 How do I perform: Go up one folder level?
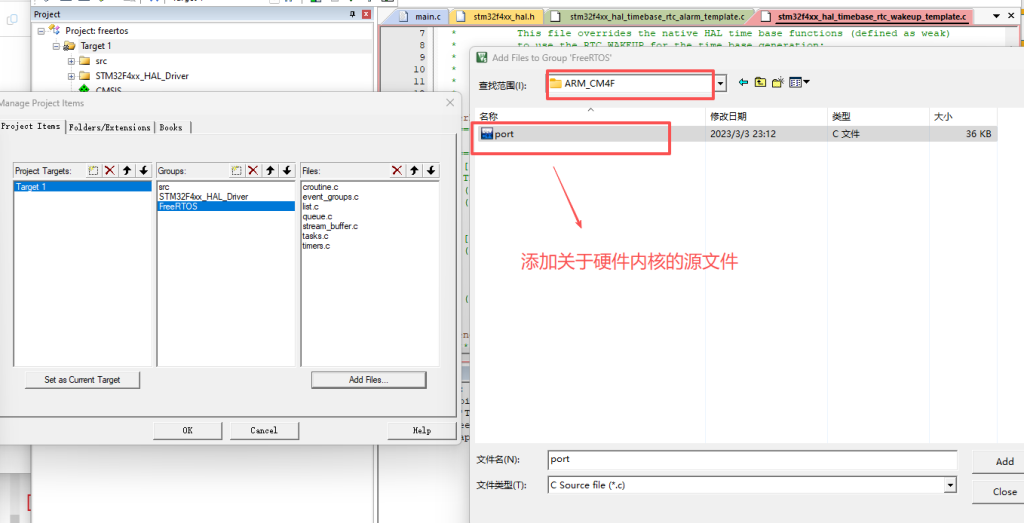(760, 83)
